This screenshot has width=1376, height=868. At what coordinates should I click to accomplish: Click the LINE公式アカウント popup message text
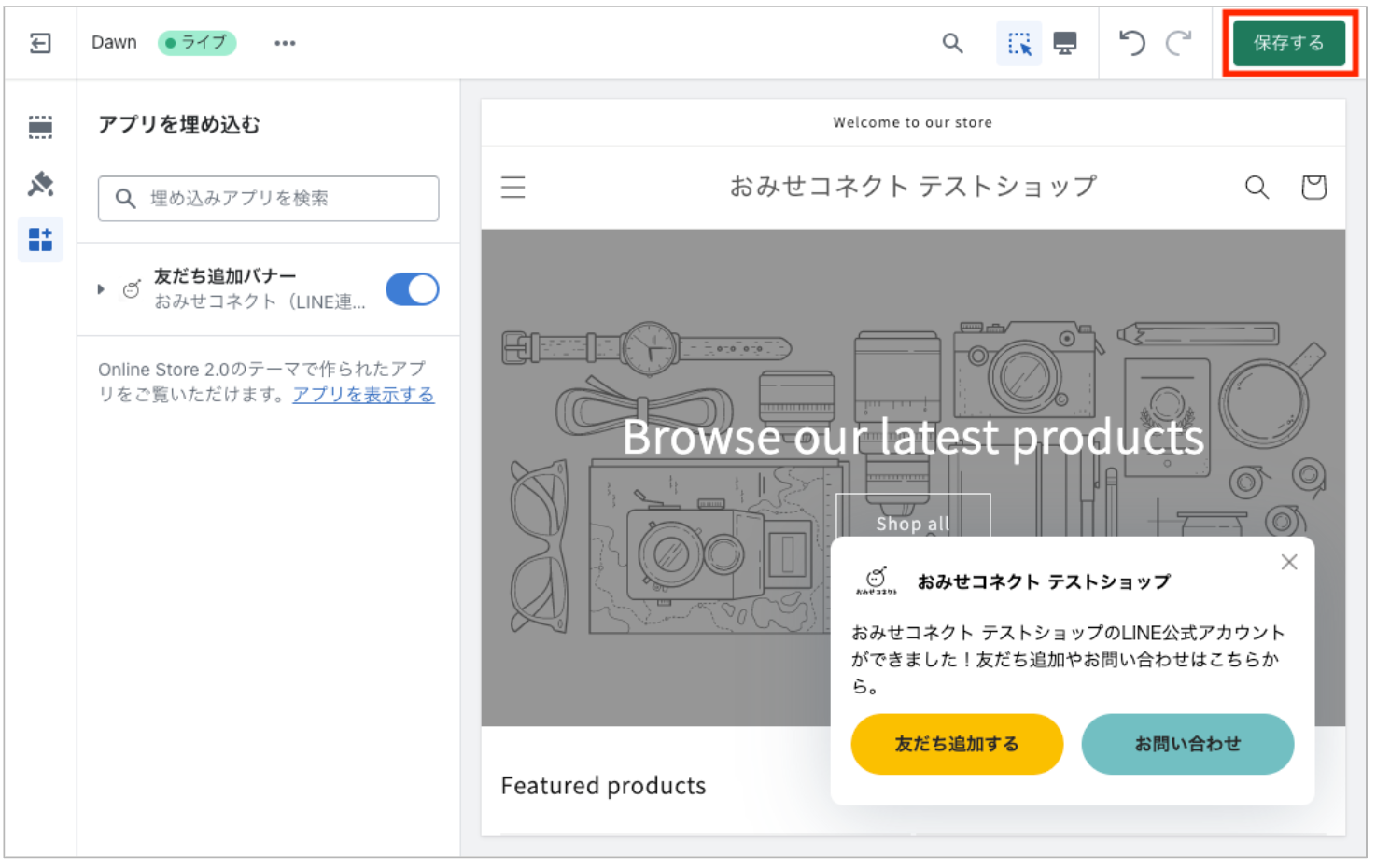(x=1068, y=659)
